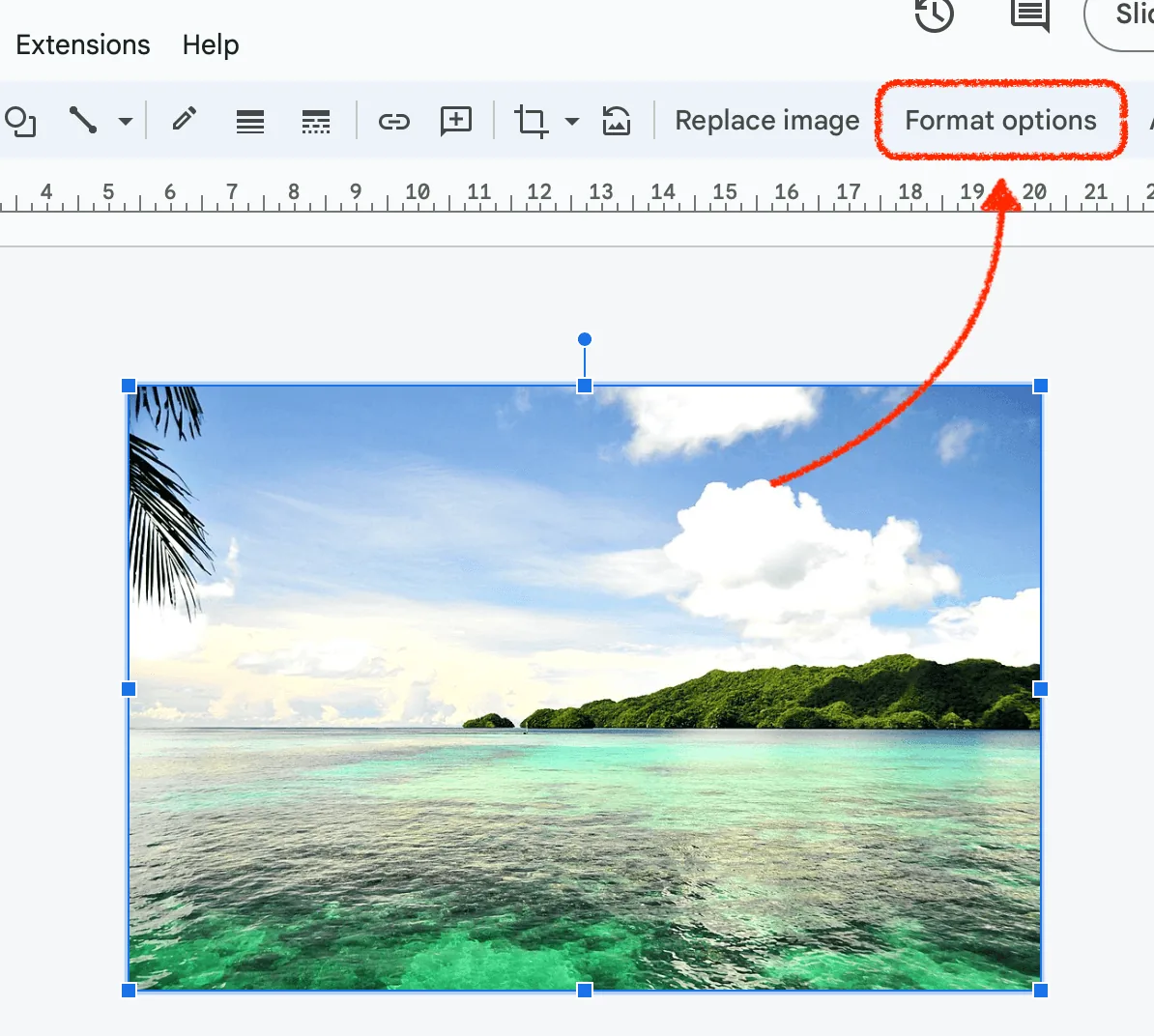Open Format options panel
Screen dimensions: 1154x1036
[1000, 120]
